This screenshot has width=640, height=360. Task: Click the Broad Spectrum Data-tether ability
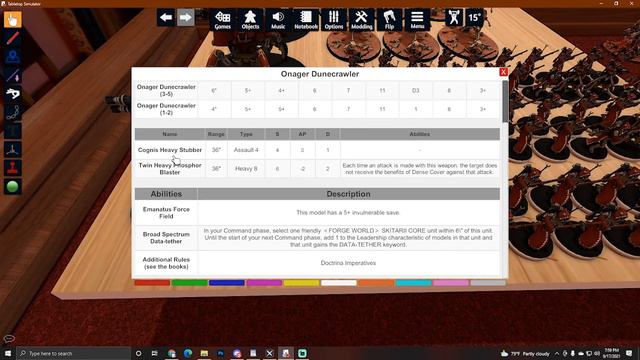tap(166, 238)
